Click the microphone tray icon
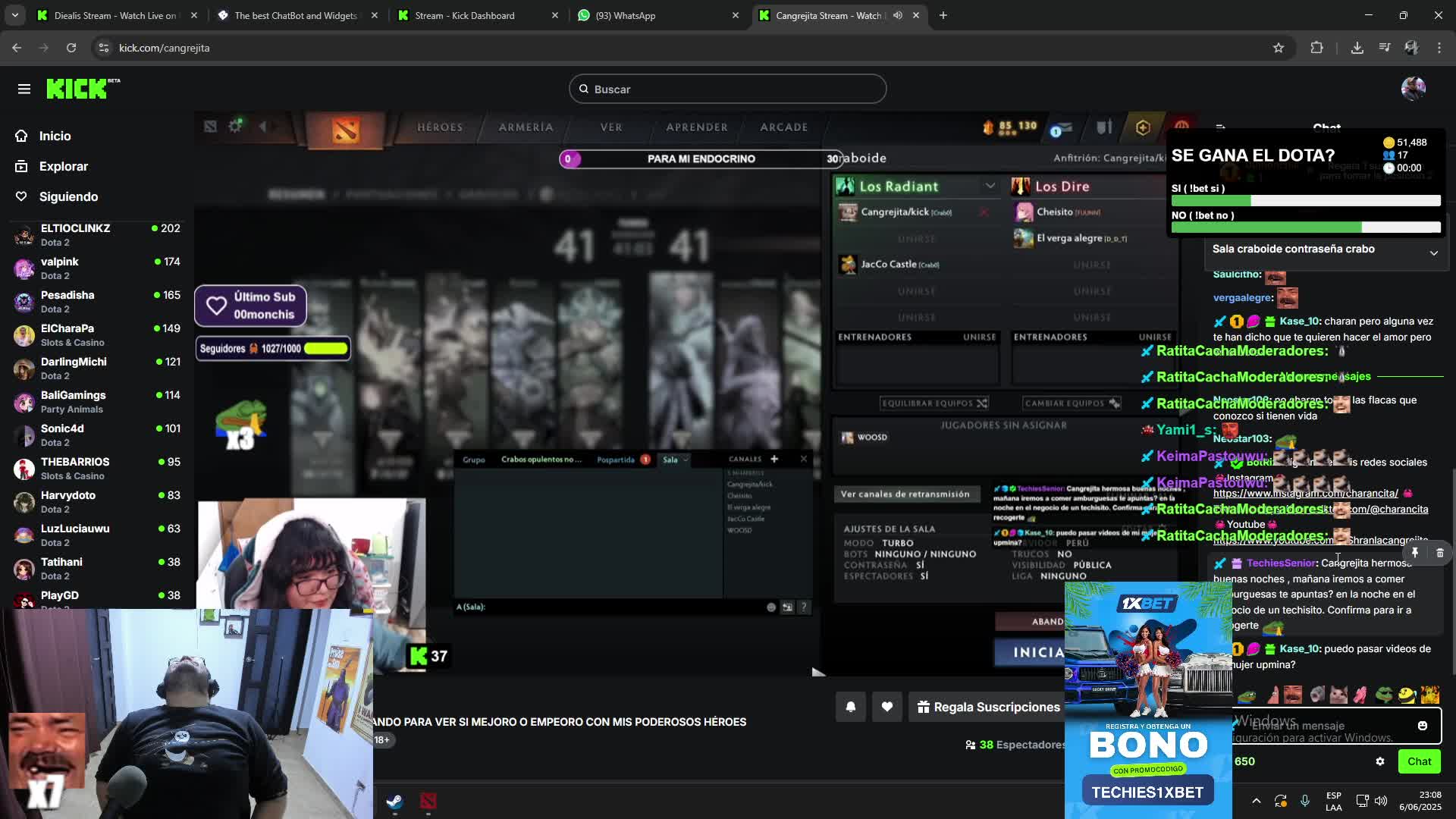 click(1305, 801)
